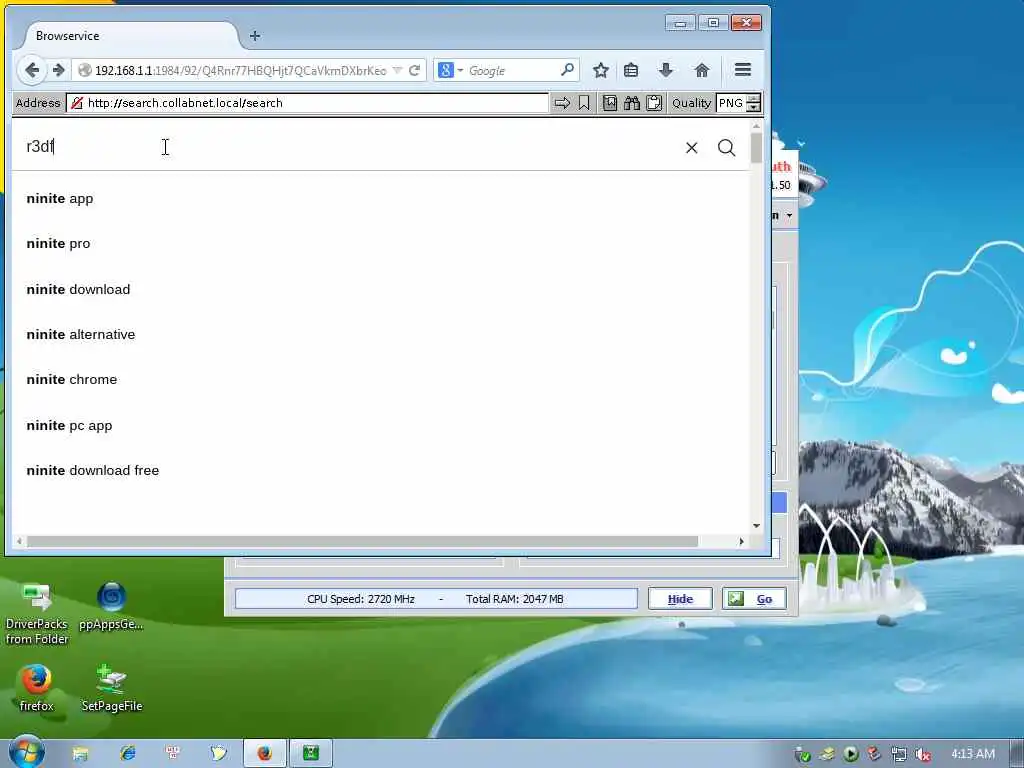Open a new tab with plus button
This screenshot has height=768, width=1024.
(255, 36)
